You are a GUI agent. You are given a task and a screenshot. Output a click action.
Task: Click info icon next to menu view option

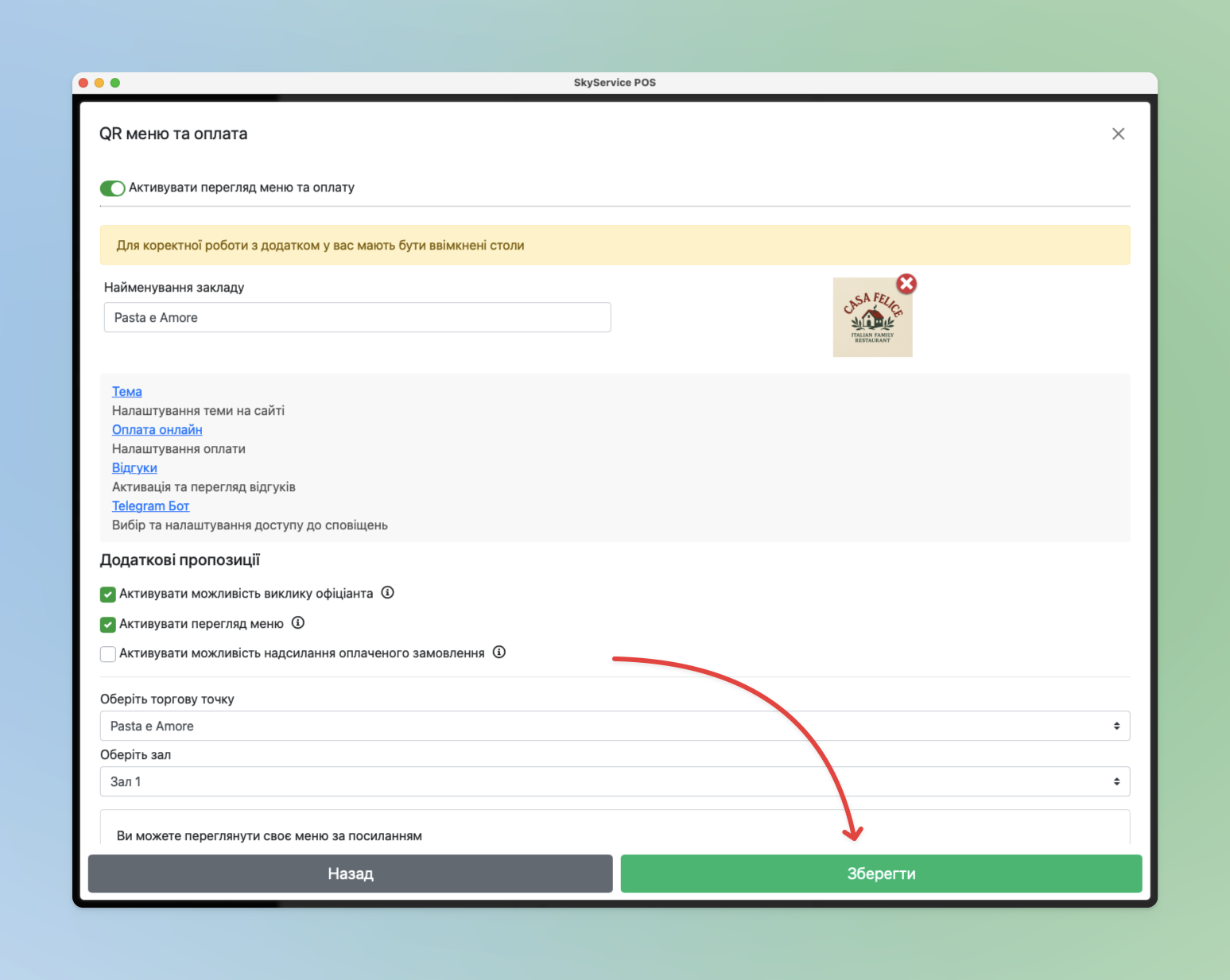297,623
